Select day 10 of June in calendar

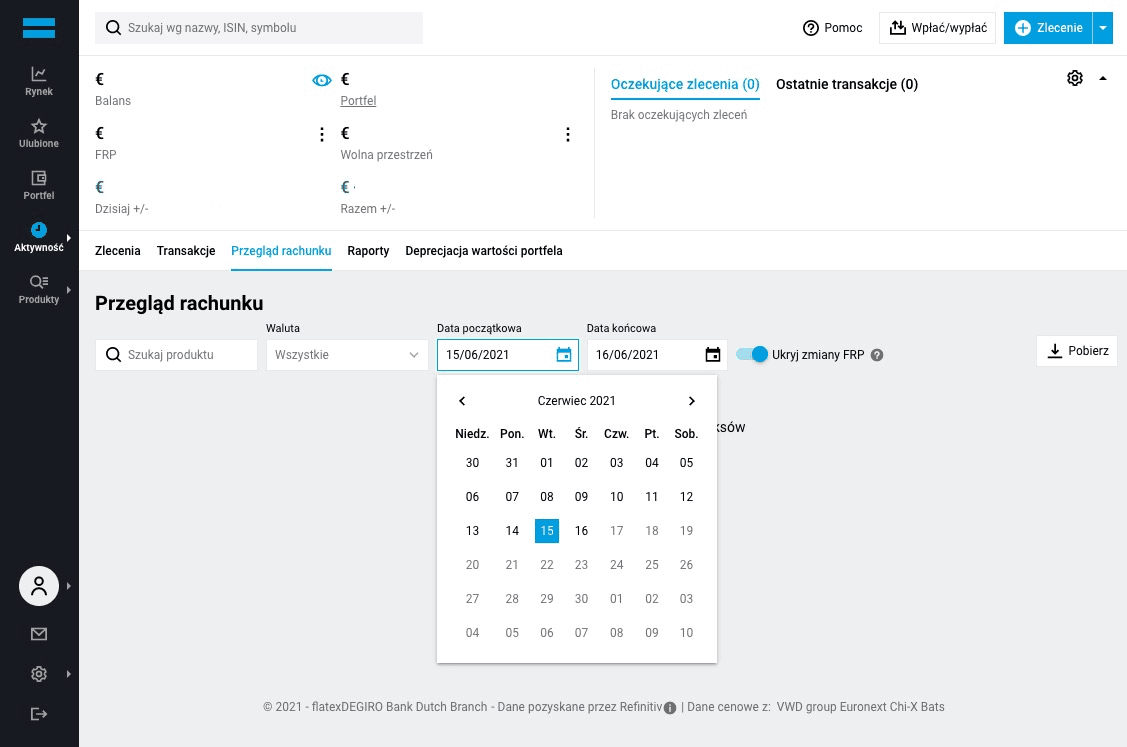(617, 497)
